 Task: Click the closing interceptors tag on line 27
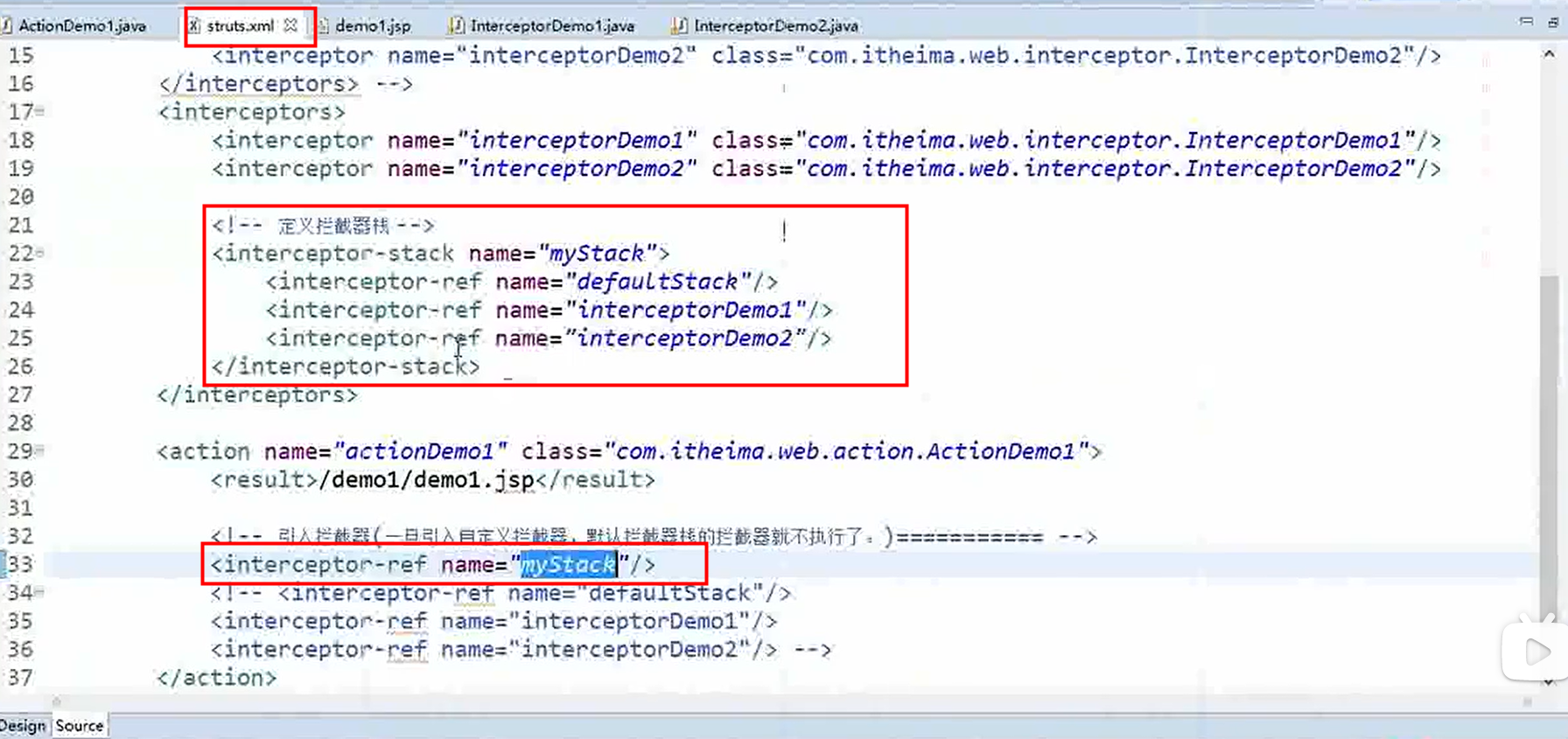(257, 395)
